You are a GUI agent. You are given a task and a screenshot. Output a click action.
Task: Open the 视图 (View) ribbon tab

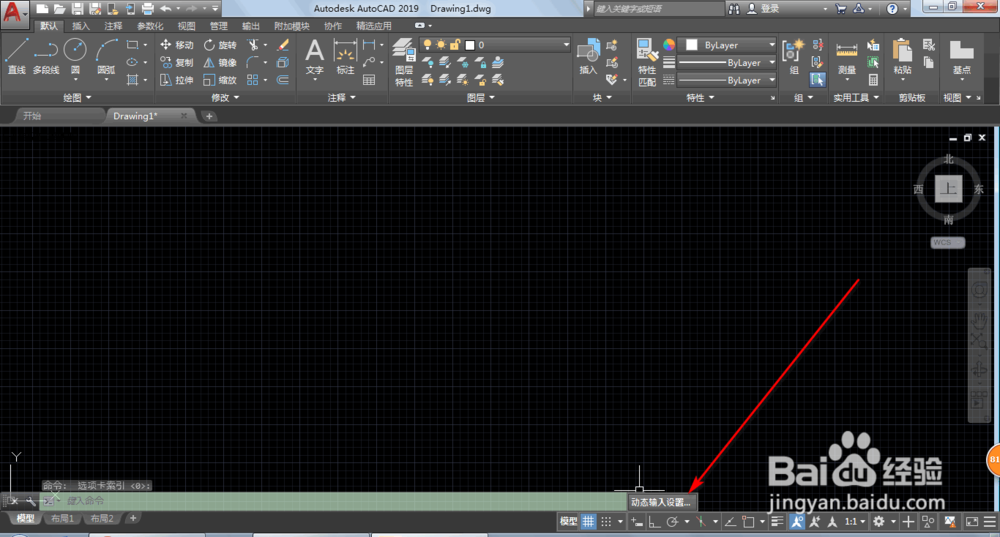(186, 26)
